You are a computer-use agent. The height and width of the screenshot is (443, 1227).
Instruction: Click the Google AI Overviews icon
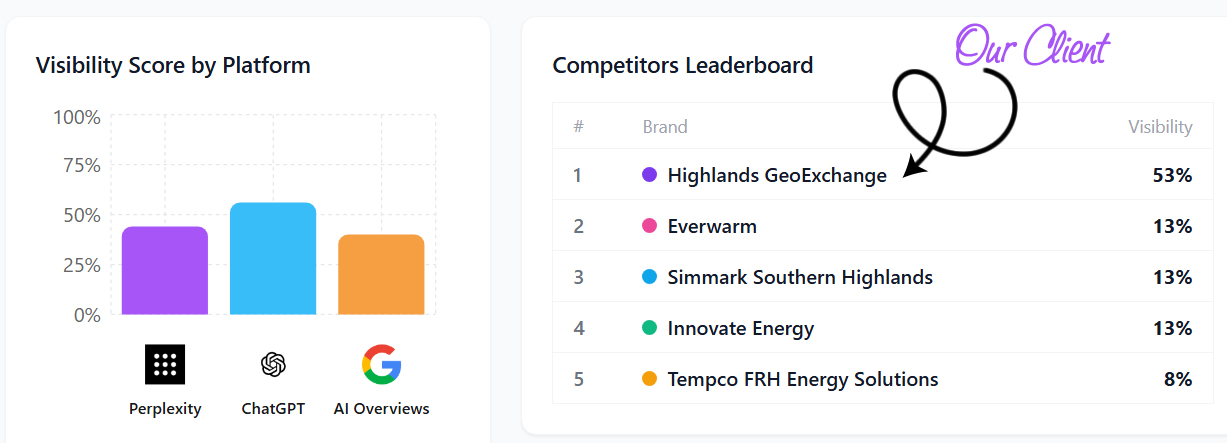[x=381, y=364]
